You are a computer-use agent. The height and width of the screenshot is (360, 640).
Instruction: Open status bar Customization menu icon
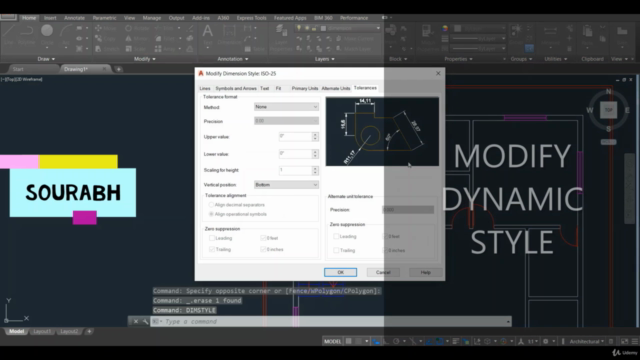click(x=635, y=341)
